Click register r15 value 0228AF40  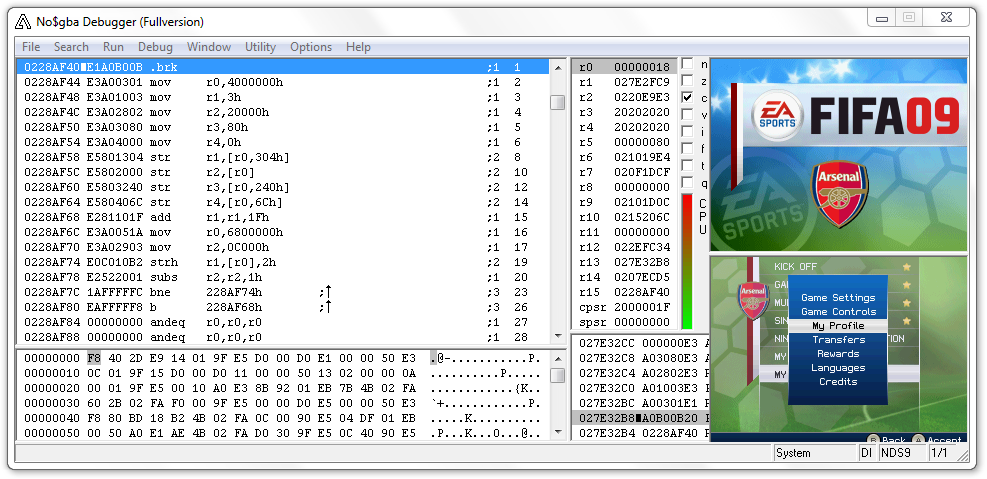click(x=642, y=293)
